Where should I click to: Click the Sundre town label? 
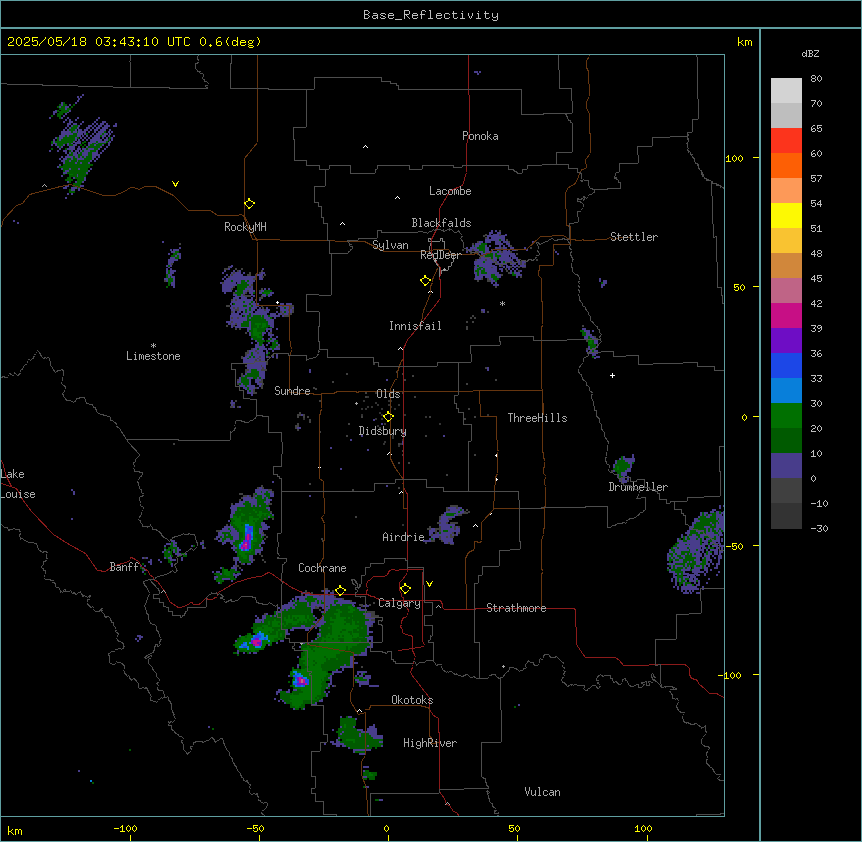tap(292, 391)
